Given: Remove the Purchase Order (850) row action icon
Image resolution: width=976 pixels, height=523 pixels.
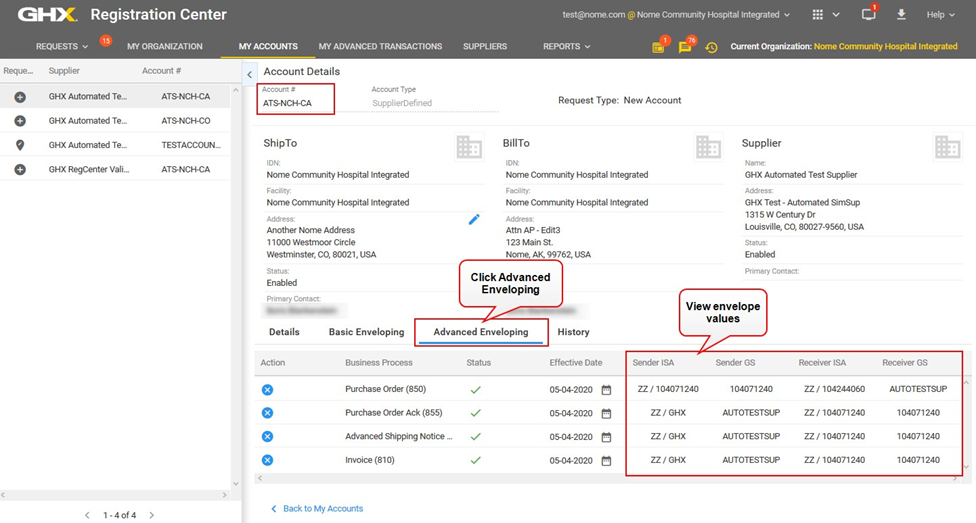Looking at the screenshot, I should click(x=267, y=389).
